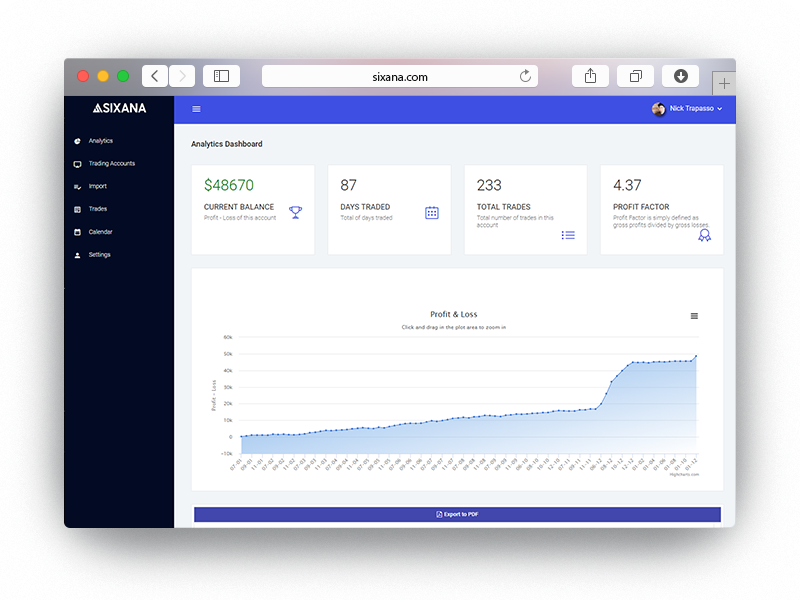
Task: Click the SIXANA logo
Action: 119,108
